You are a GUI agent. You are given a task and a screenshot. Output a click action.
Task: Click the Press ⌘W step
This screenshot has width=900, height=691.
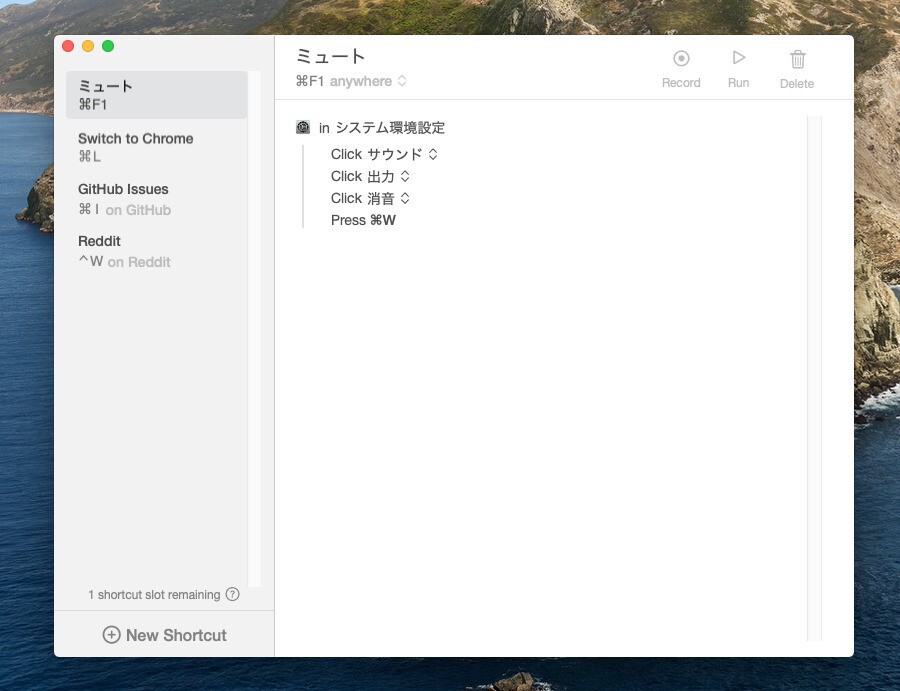[x=363, y=220]
